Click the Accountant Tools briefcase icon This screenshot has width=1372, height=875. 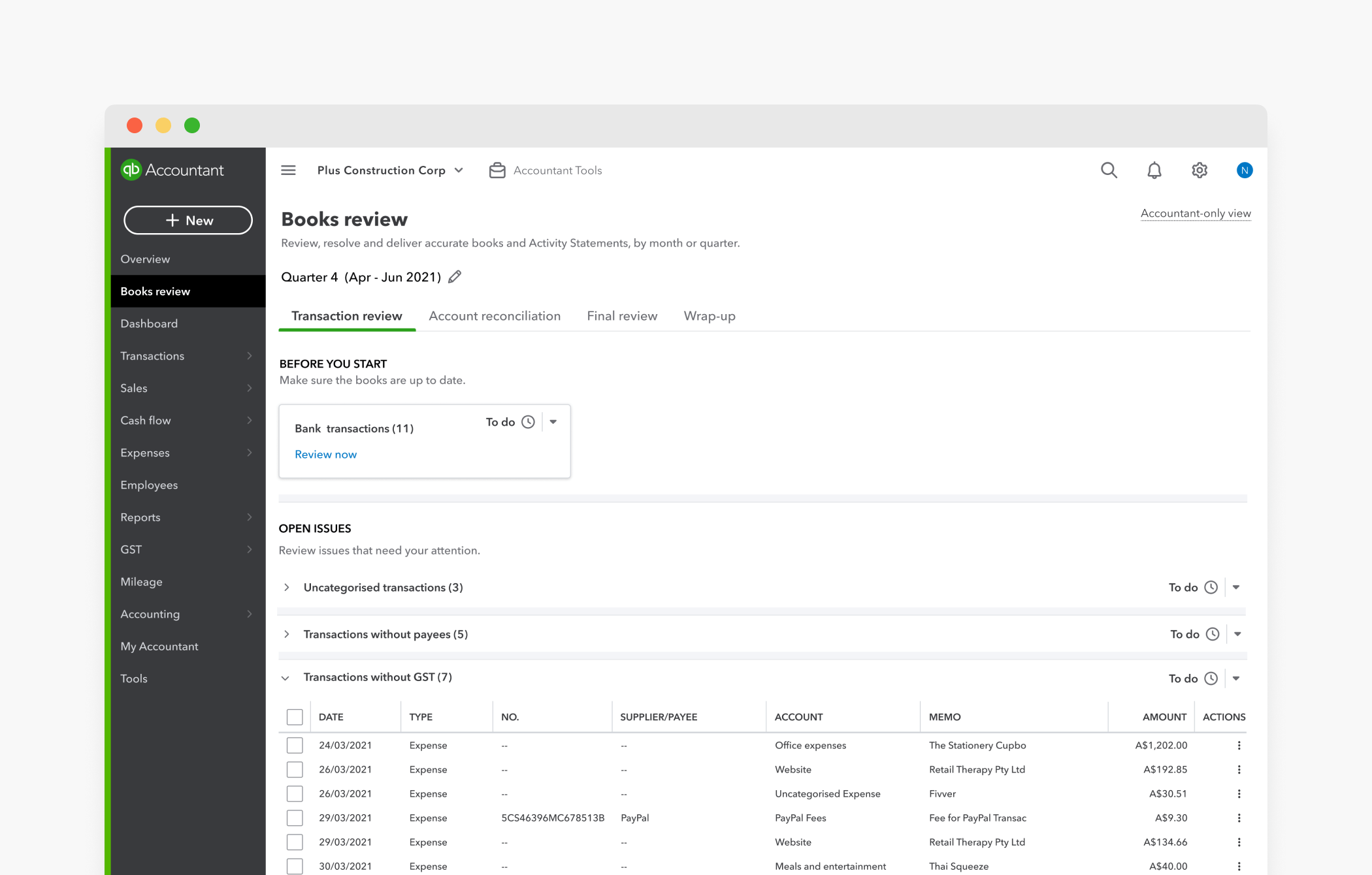pos(497,170)
